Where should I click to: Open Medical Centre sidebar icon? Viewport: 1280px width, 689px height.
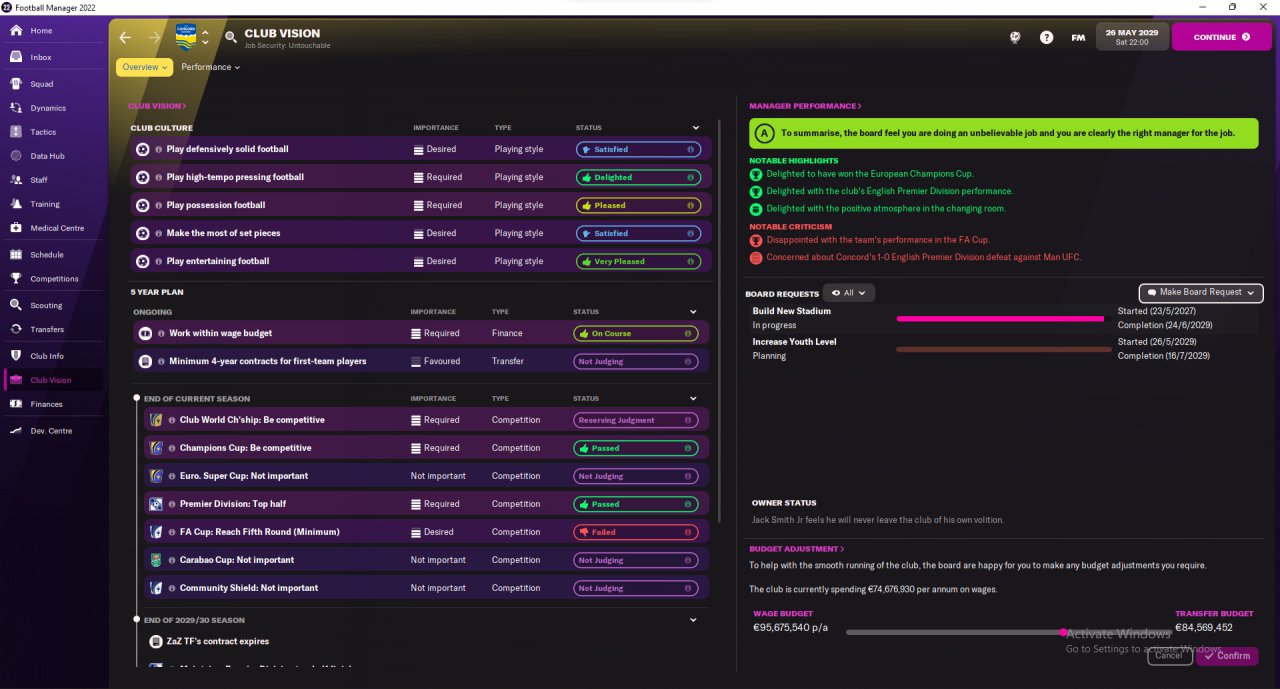16,228
